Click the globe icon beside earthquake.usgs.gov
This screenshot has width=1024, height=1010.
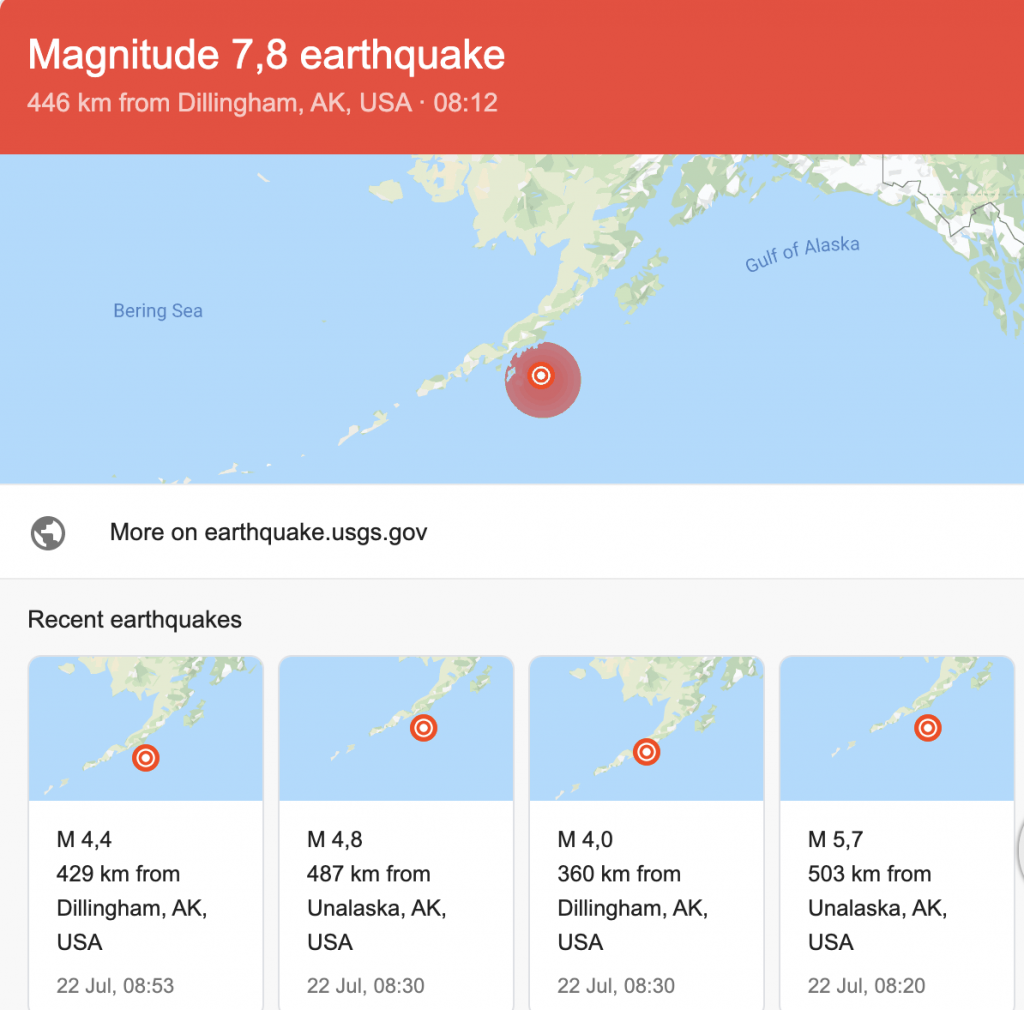tap(48, 532)
